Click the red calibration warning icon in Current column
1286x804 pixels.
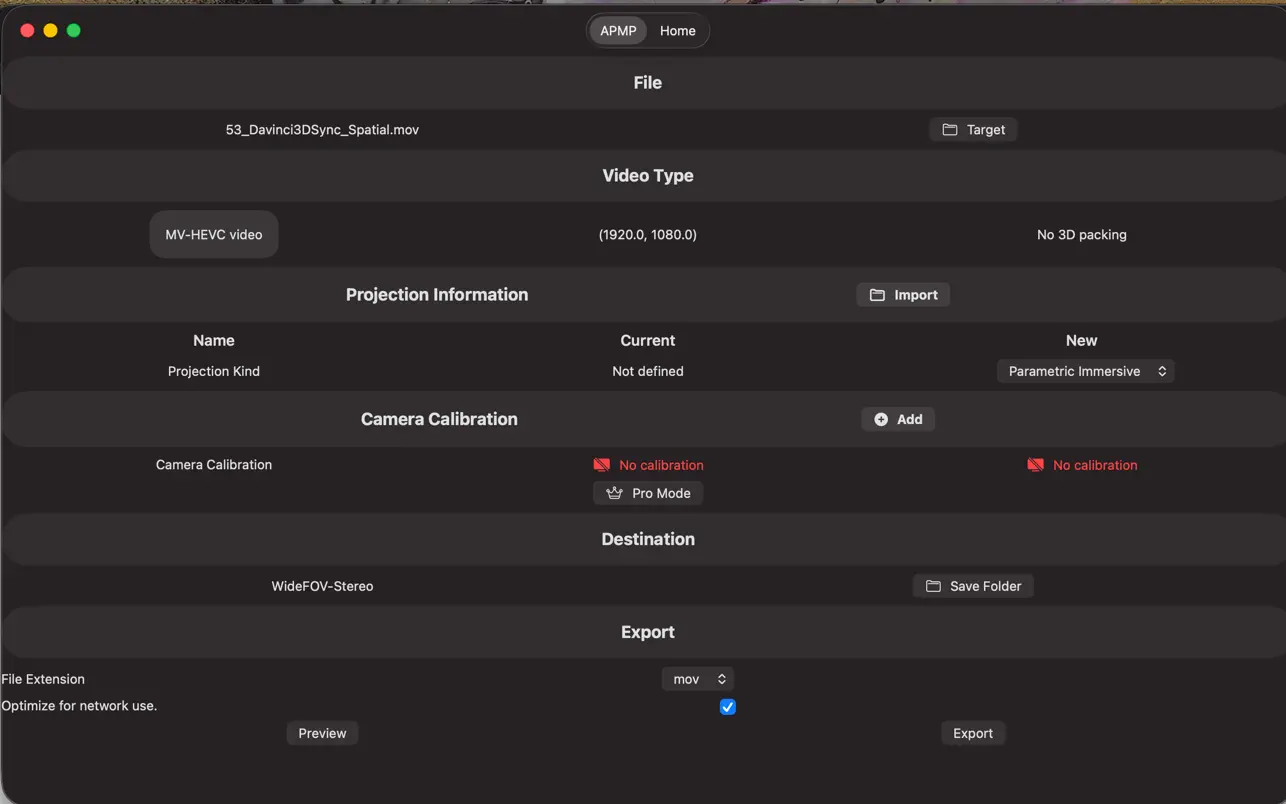(x=601, y=464)
